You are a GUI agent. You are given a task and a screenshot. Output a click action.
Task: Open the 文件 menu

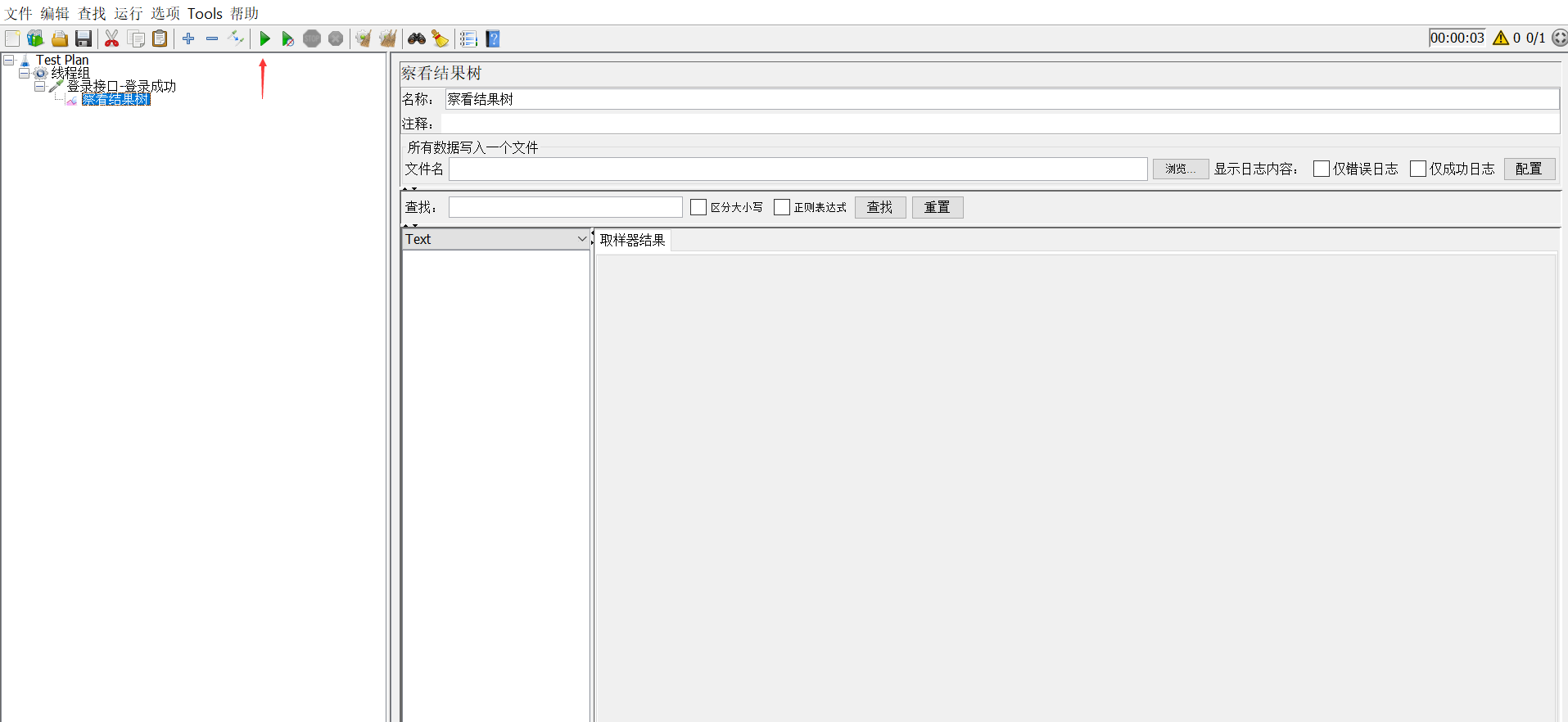pyautogui.click(x=18, y=14)
